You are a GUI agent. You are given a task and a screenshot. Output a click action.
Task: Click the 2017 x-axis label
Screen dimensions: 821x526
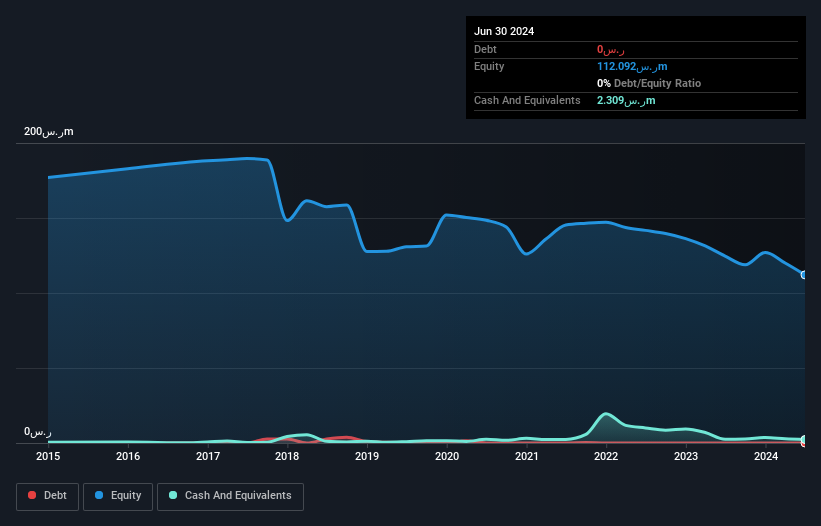pos(208,456)
